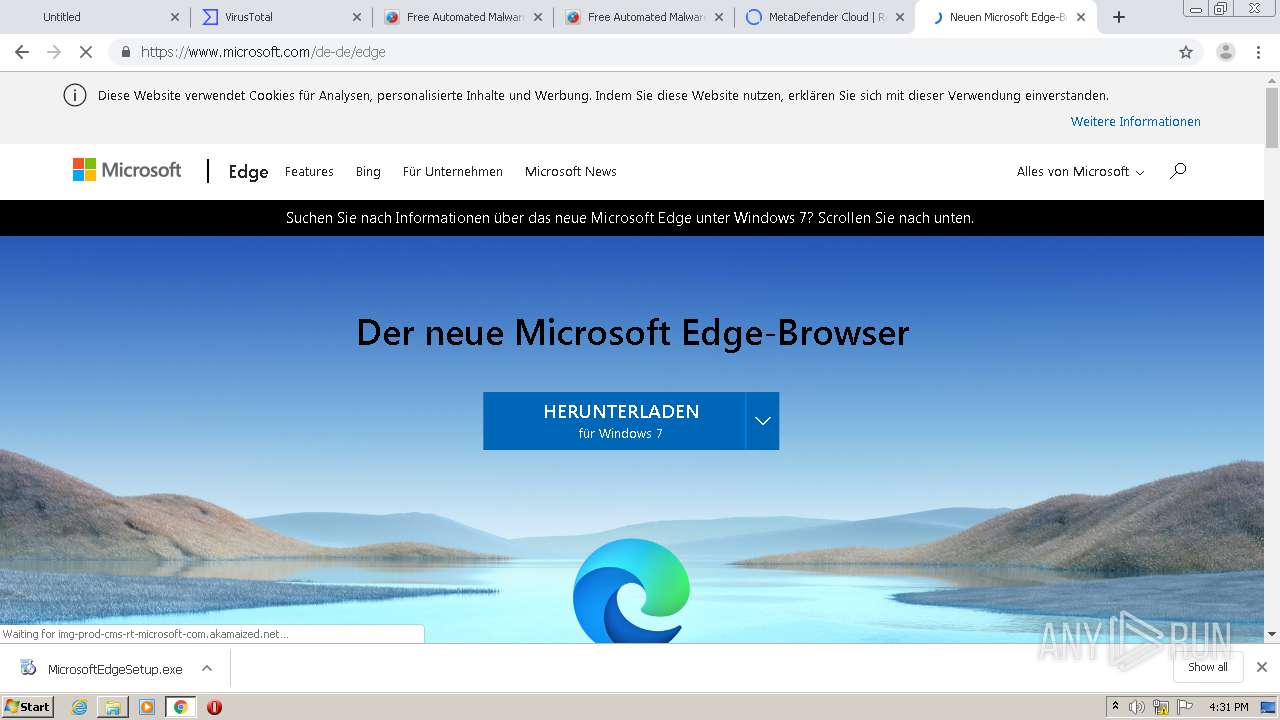The image size is (1280, 720).
Task: Expand the download options arrow beside HERUNTERLADEN
Action: coord(762,421)
